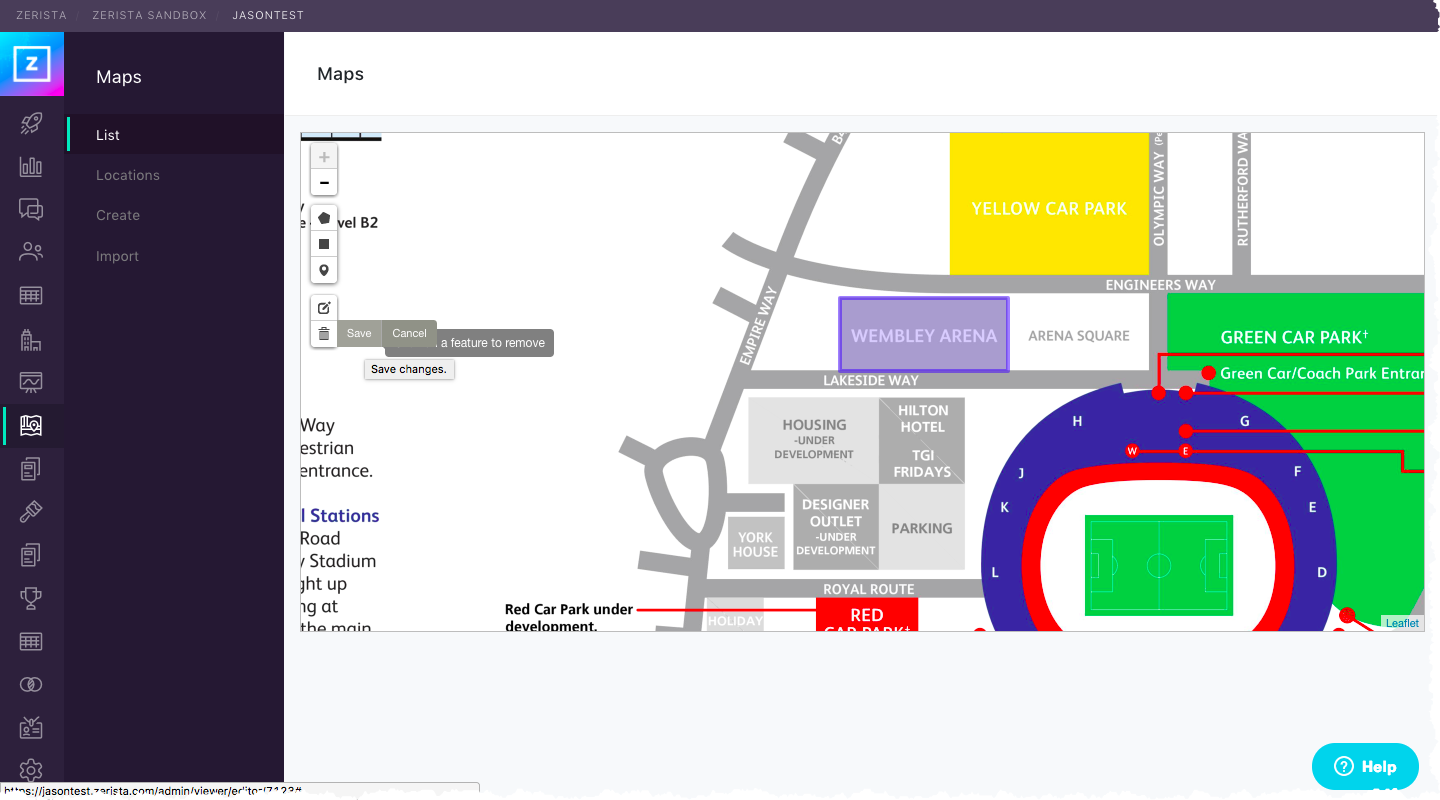Click Cancel in the delete toolbar

point(410,334)
